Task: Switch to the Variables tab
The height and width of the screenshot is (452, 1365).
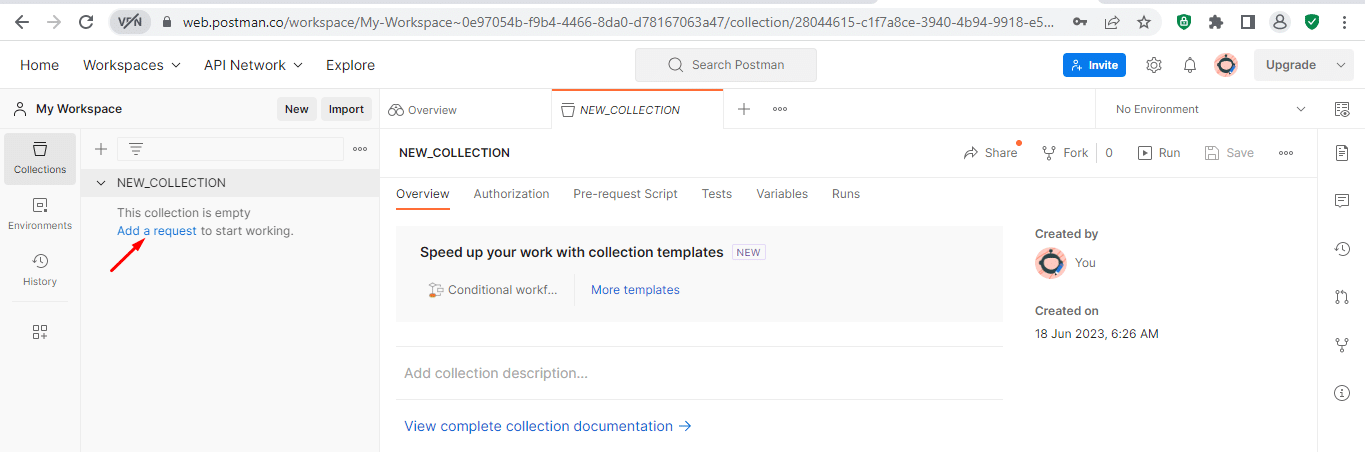Action: pyautogui.click(x=782, y=194)
